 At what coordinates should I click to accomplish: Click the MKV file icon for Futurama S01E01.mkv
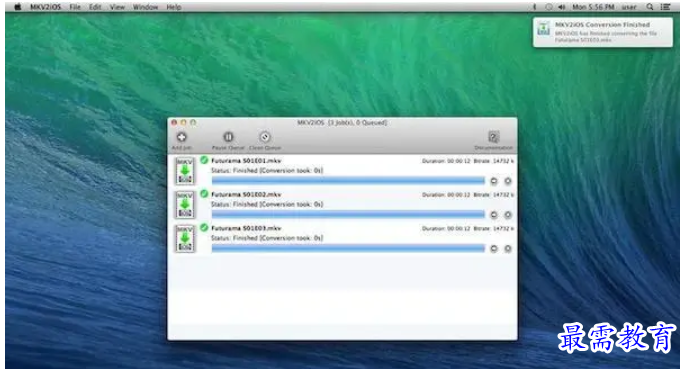tap(185, 171)
